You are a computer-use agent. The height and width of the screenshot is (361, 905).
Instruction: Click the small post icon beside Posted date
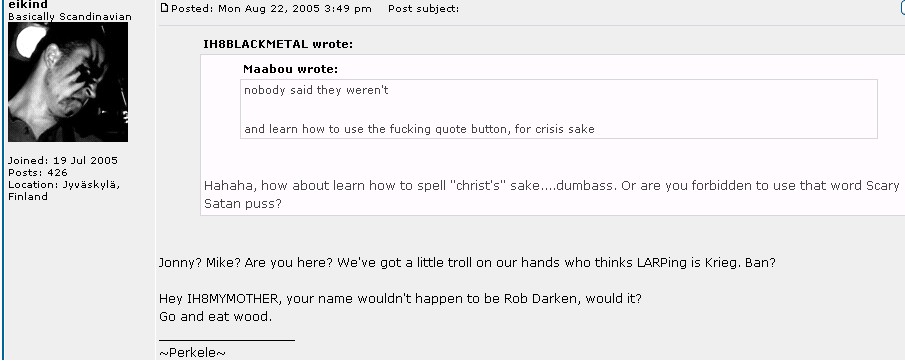pyautogui.click(x=164, y=8)
